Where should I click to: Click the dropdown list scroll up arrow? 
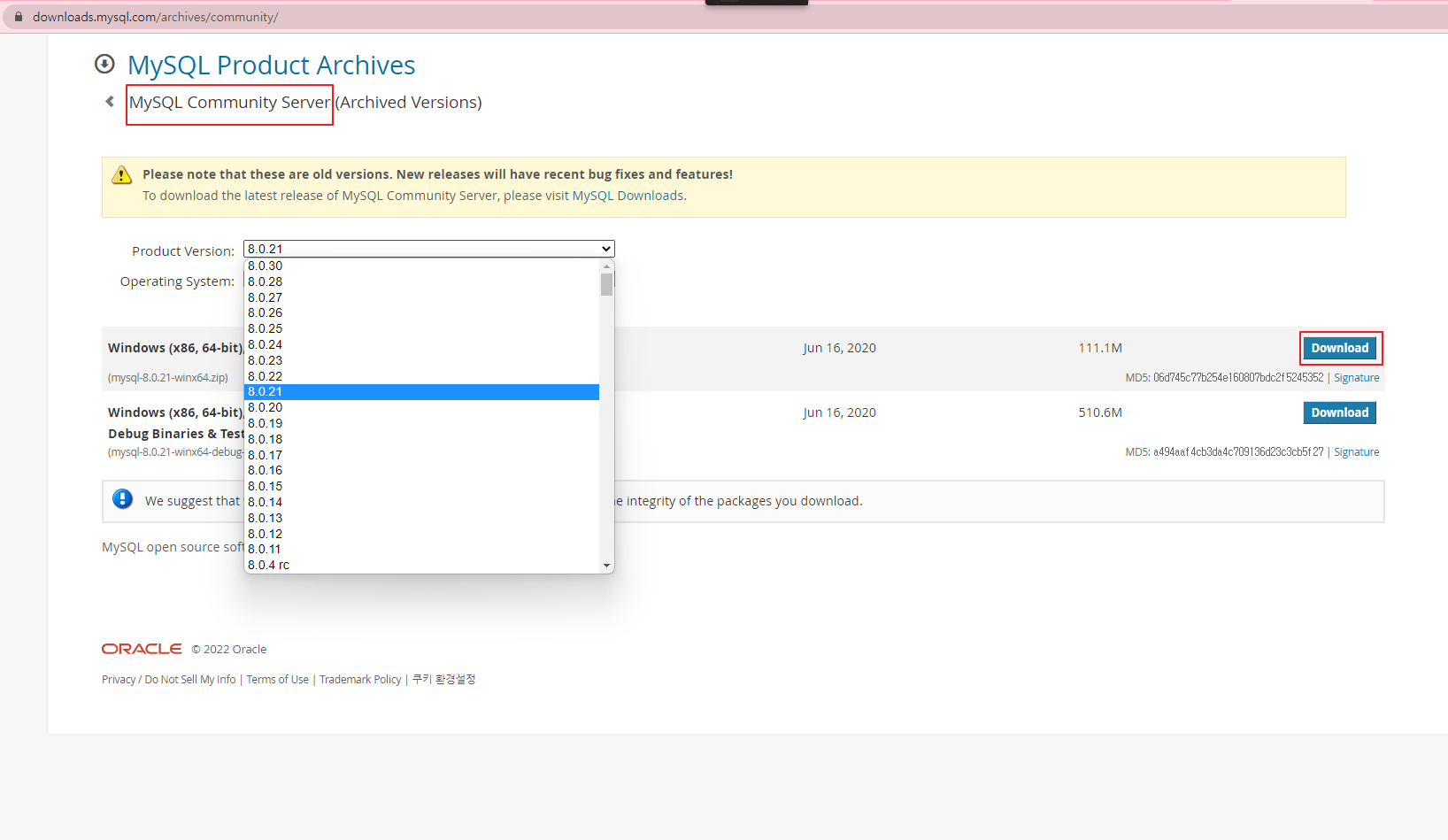(x=606, y=266)
